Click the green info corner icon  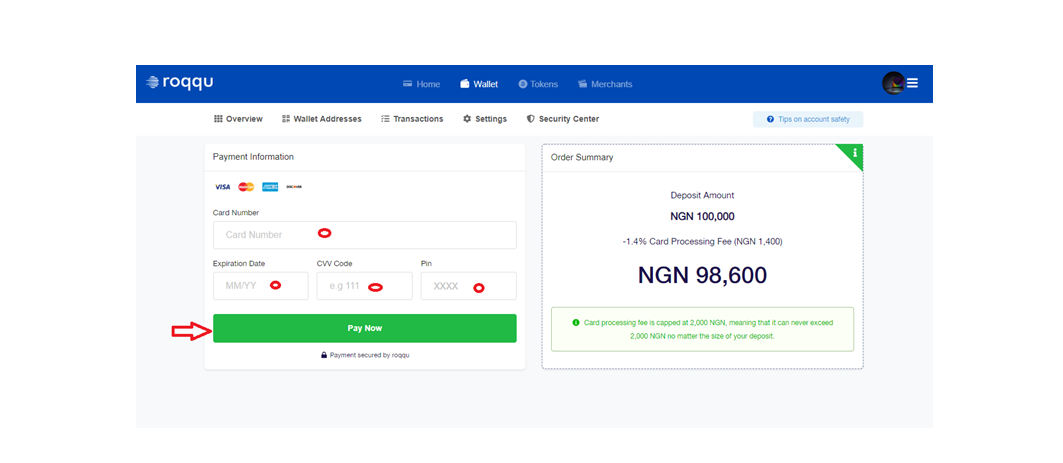click(x=854, y=153)
